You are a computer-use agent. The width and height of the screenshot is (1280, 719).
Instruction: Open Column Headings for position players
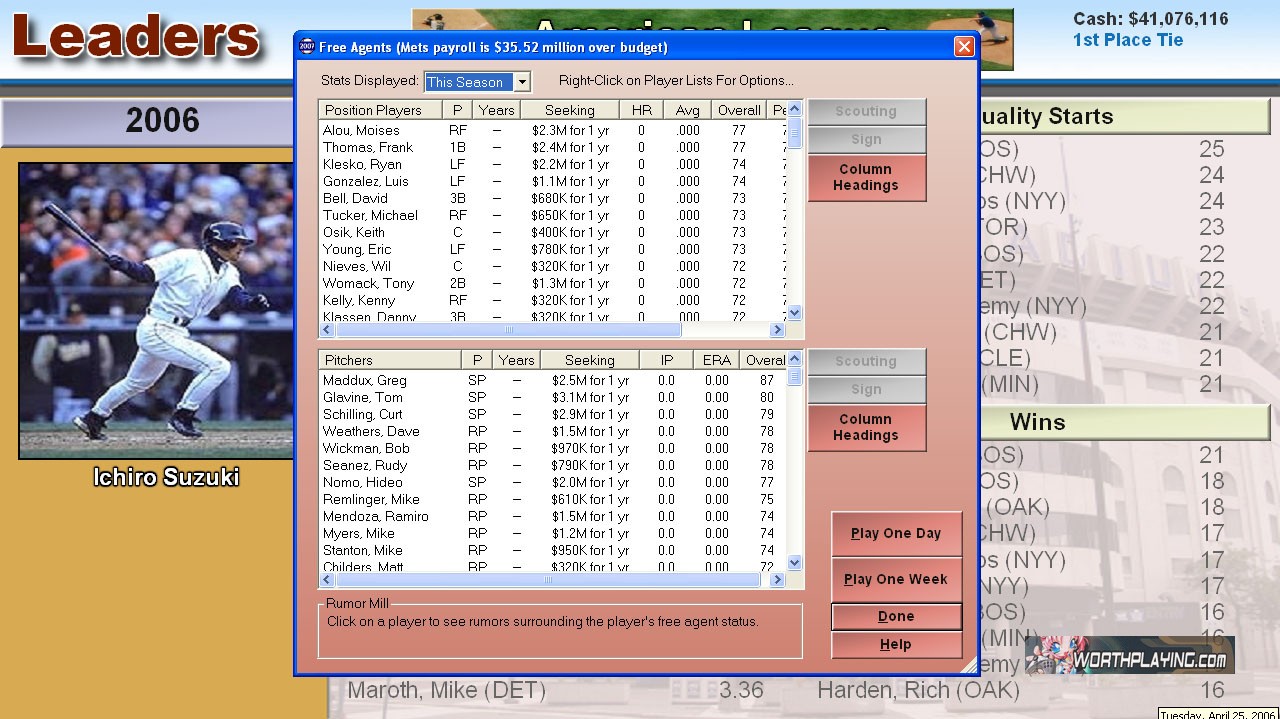[x=866, y=178]
